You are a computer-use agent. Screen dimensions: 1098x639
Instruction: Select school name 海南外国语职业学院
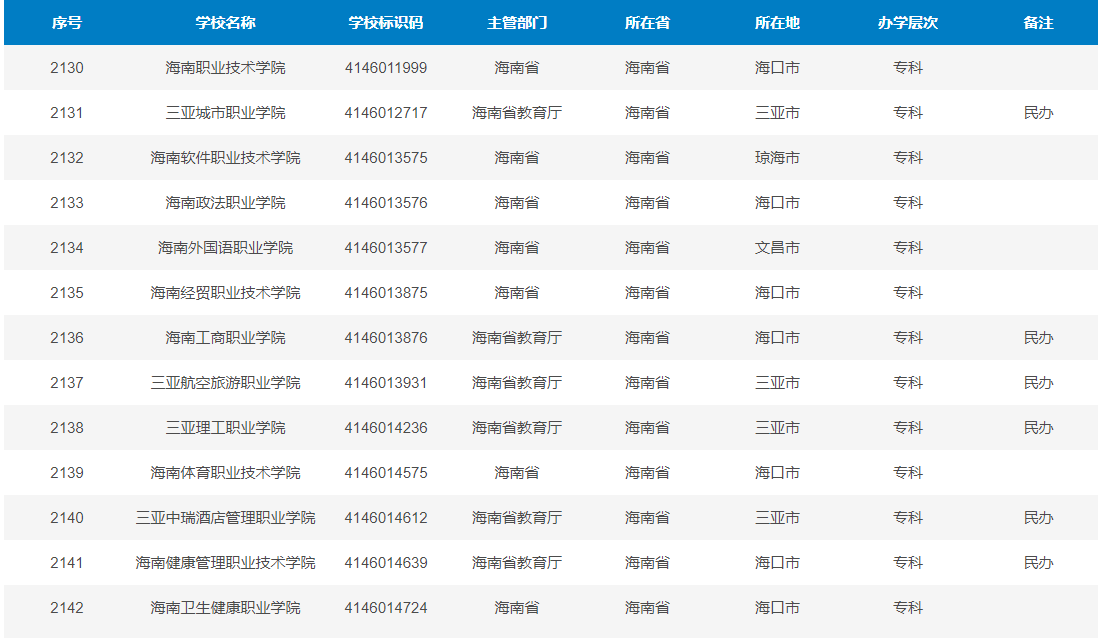tap(225, 248)
